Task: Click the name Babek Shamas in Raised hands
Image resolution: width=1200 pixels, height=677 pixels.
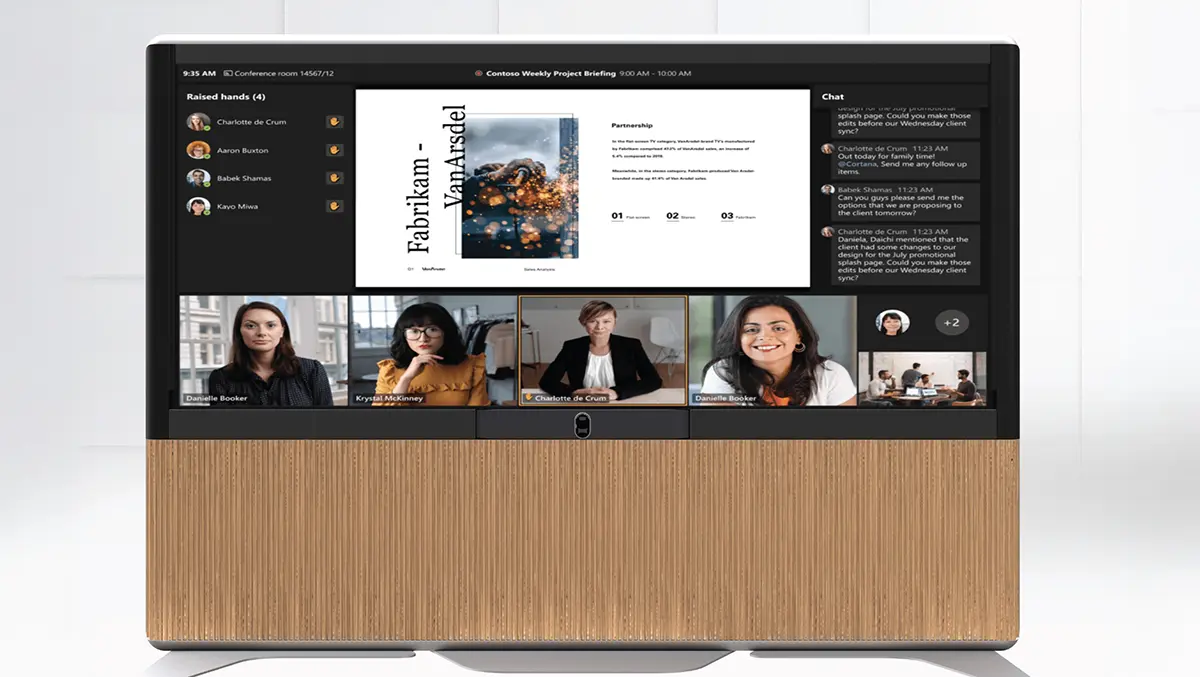Action: point(244,178)
